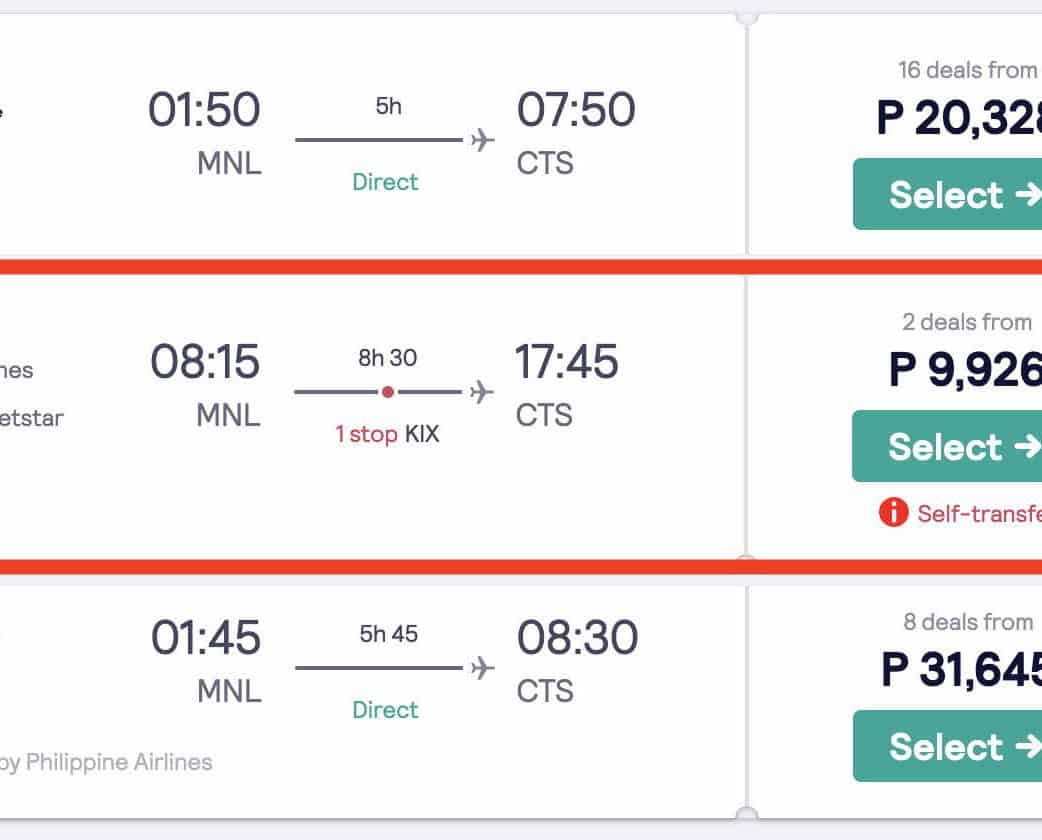Click the "1 stop KIX" label
1042x840 pixels.
[x=387, y=435]
